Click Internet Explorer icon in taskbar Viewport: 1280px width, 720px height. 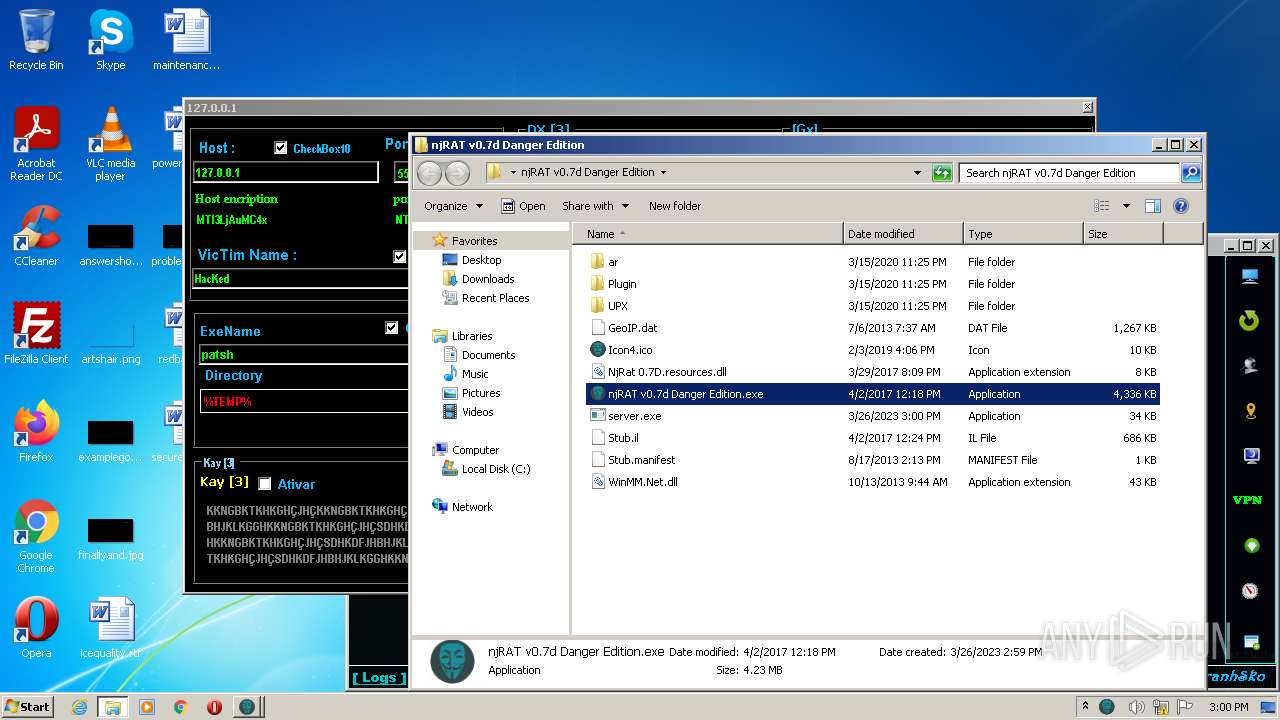(79, 707)
